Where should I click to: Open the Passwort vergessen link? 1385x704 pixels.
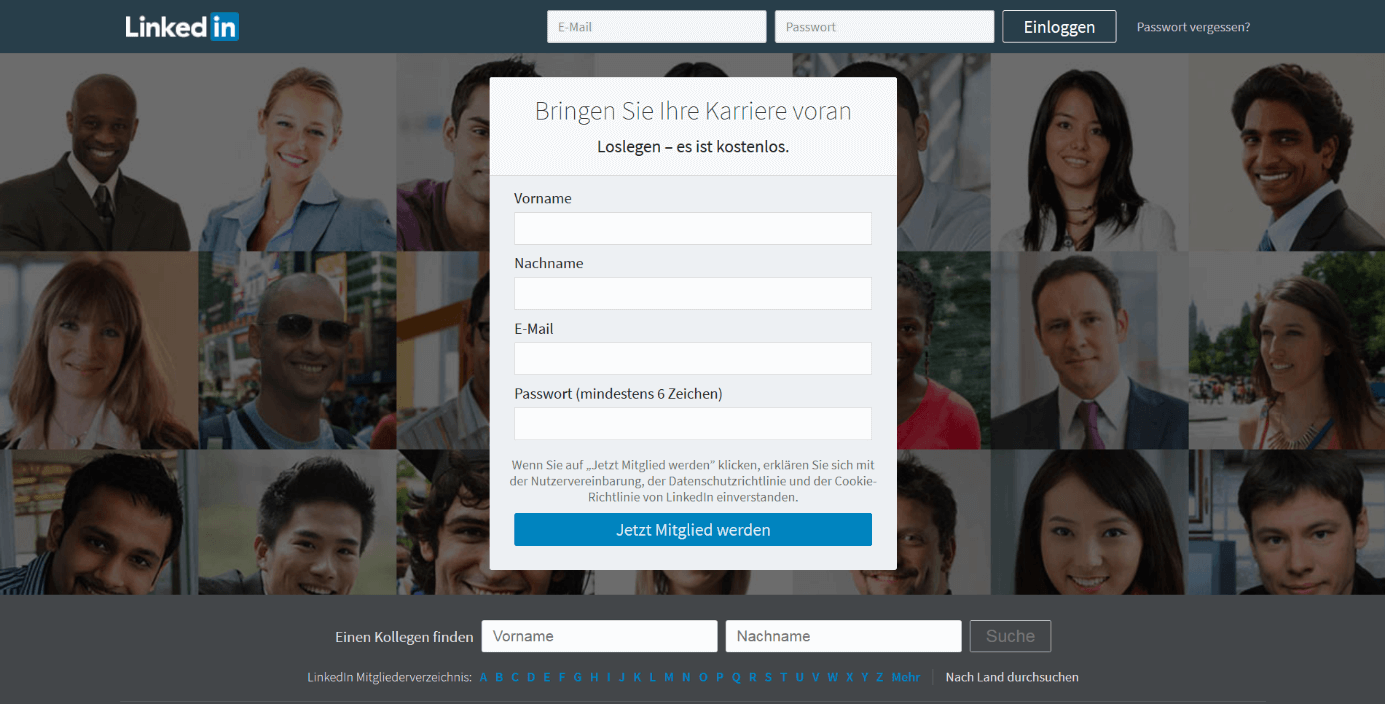pos(1193,27)
